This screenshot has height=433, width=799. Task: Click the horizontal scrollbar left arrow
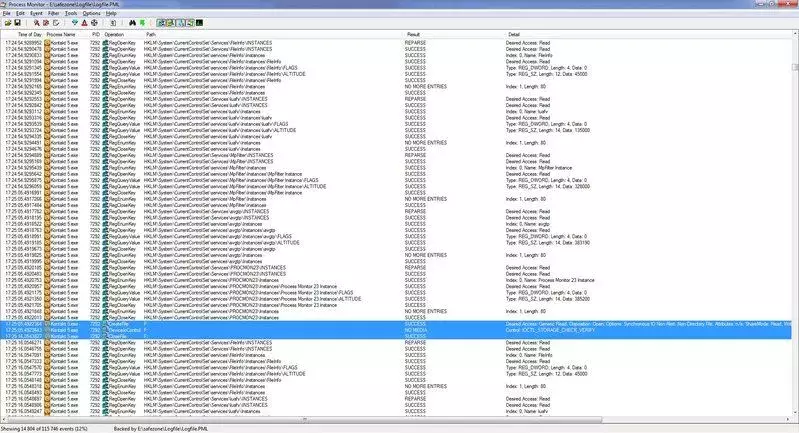pos(3,420)
